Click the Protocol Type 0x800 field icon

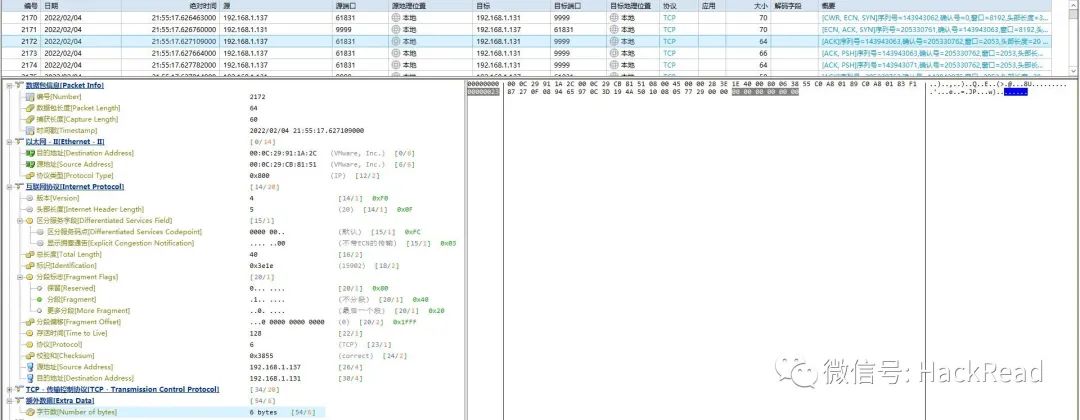(30, 176)
